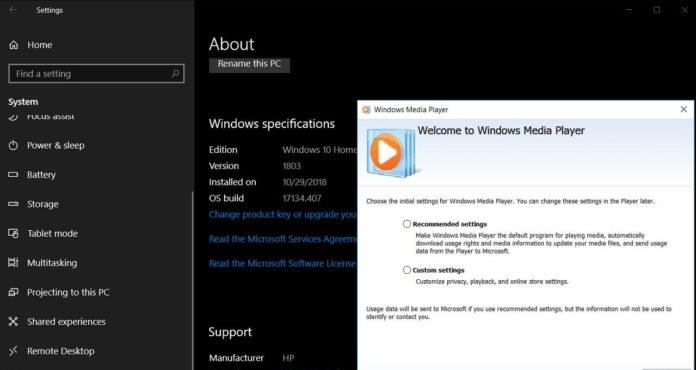696x370 pixels.
Task: Click the Rename this PC button
Action: [249, 64]
